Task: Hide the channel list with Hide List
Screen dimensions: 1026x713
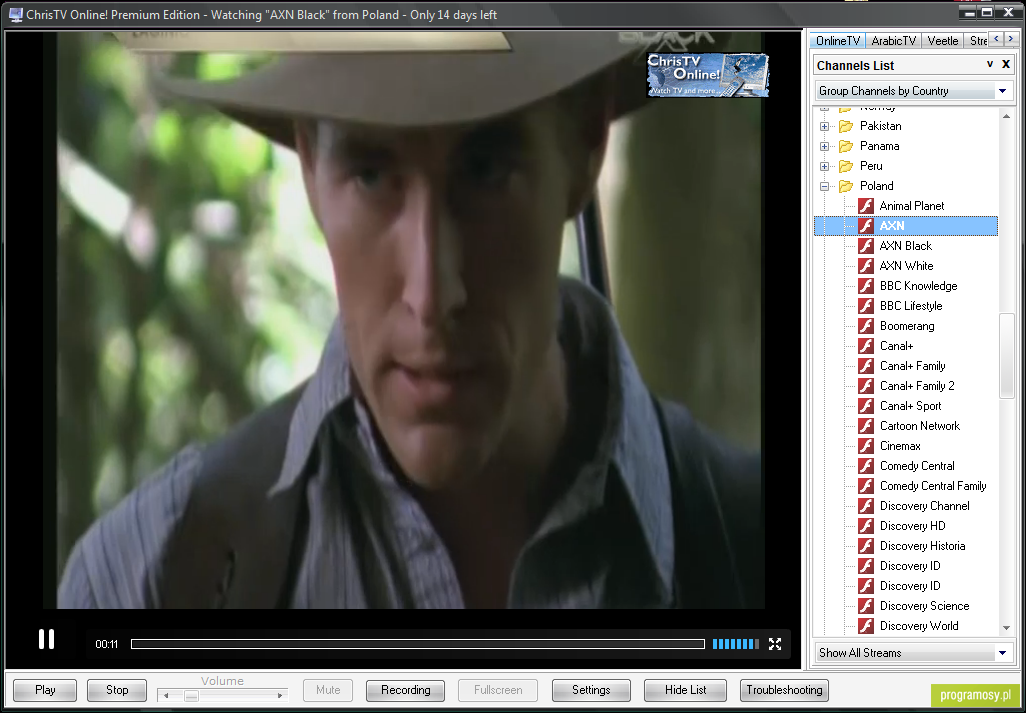Action: pyautogui.click(x=686, y=690)
